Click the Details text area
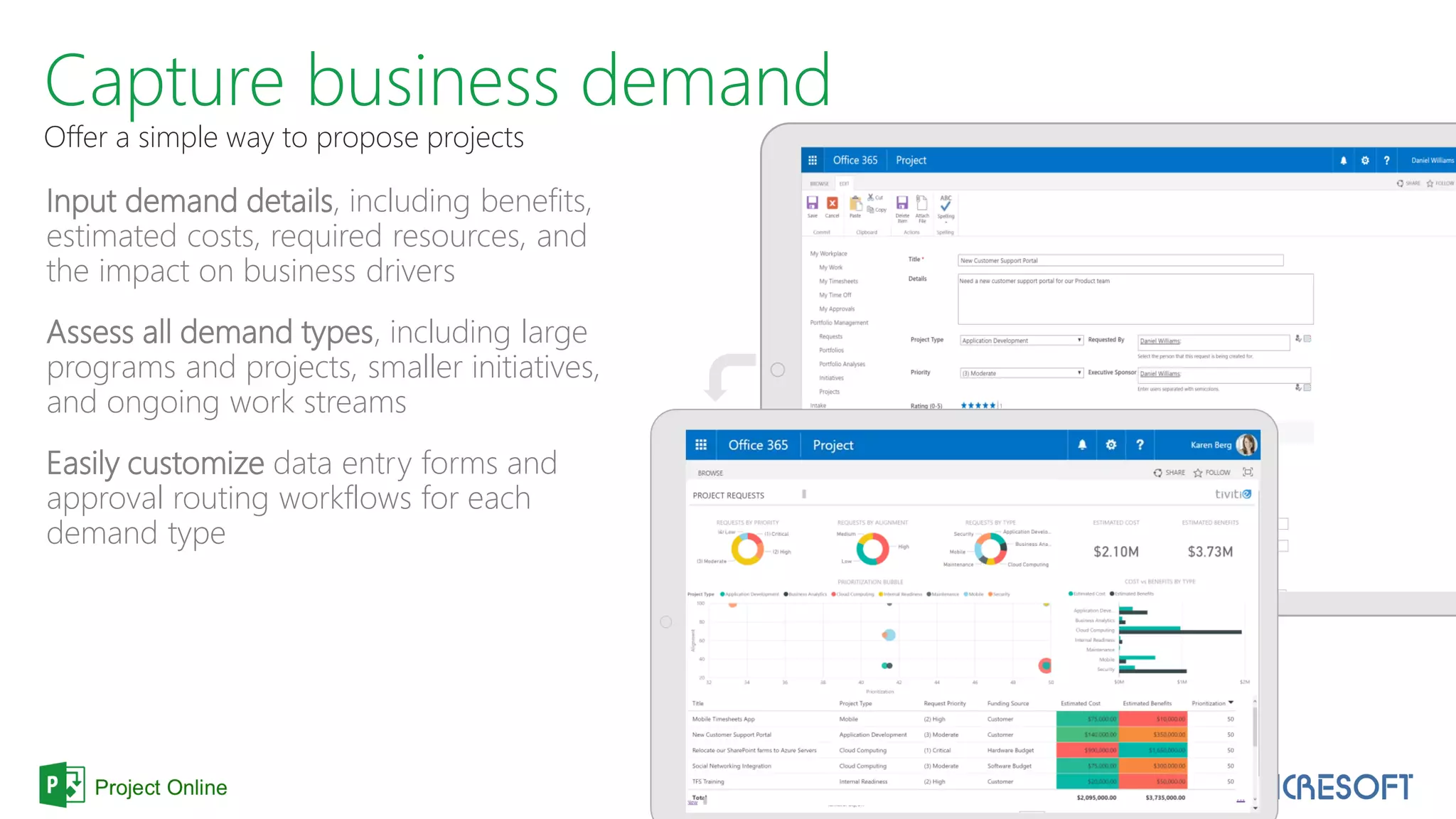1456x819 pixels. [1135, 299]
